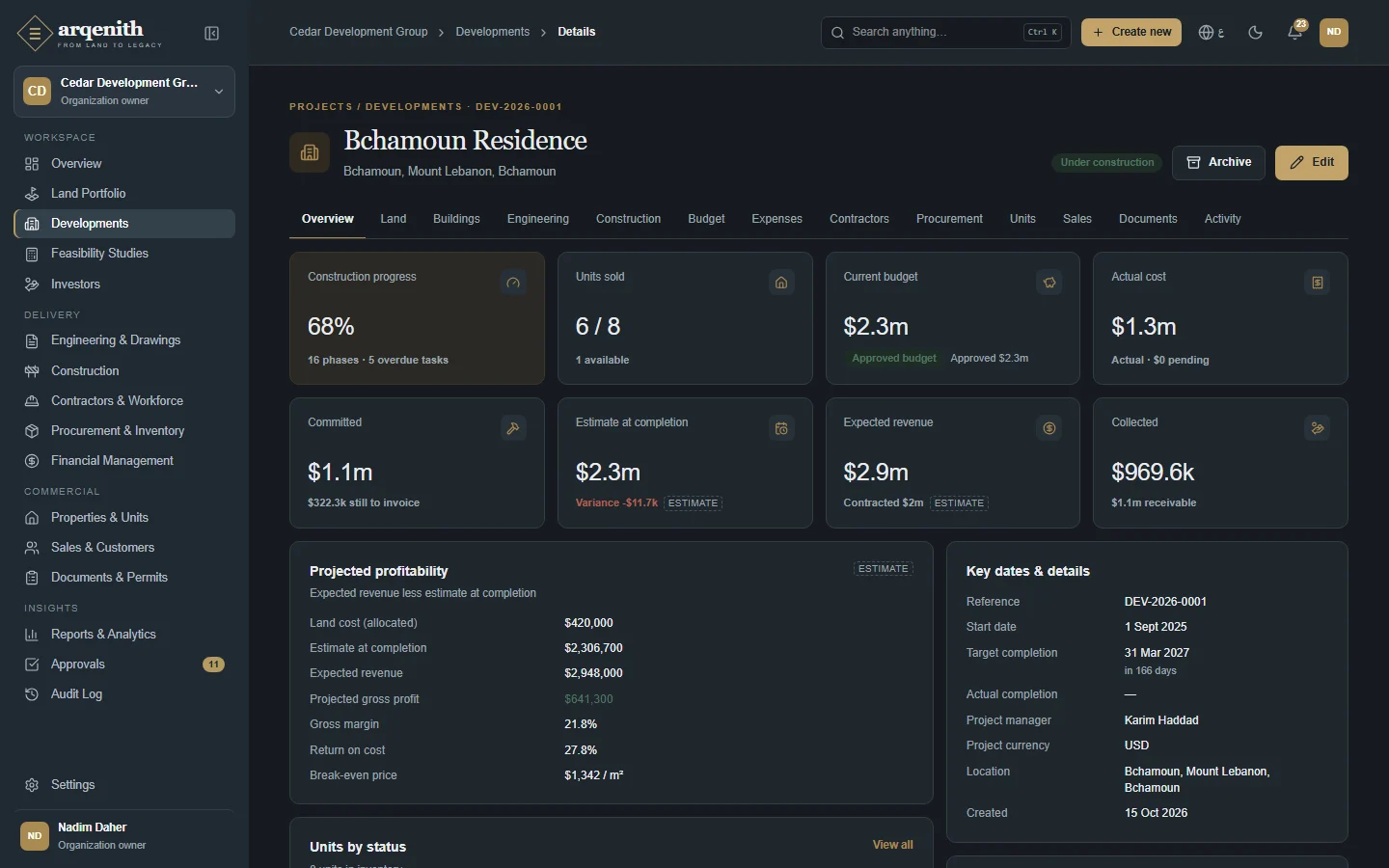Open the ND user avatar menu

point(1334,33)
